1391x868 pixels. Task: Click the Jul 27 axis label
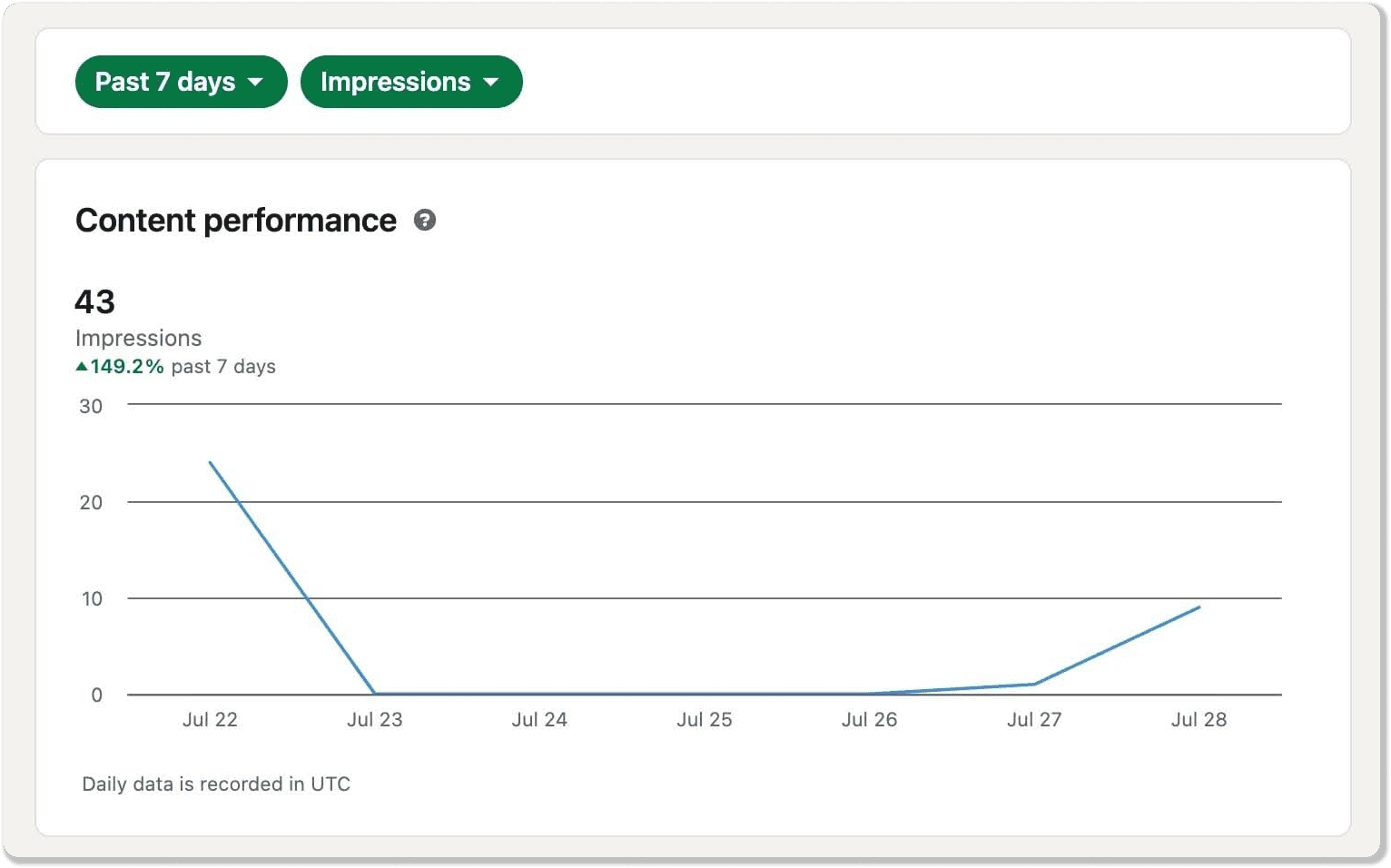1034,719
